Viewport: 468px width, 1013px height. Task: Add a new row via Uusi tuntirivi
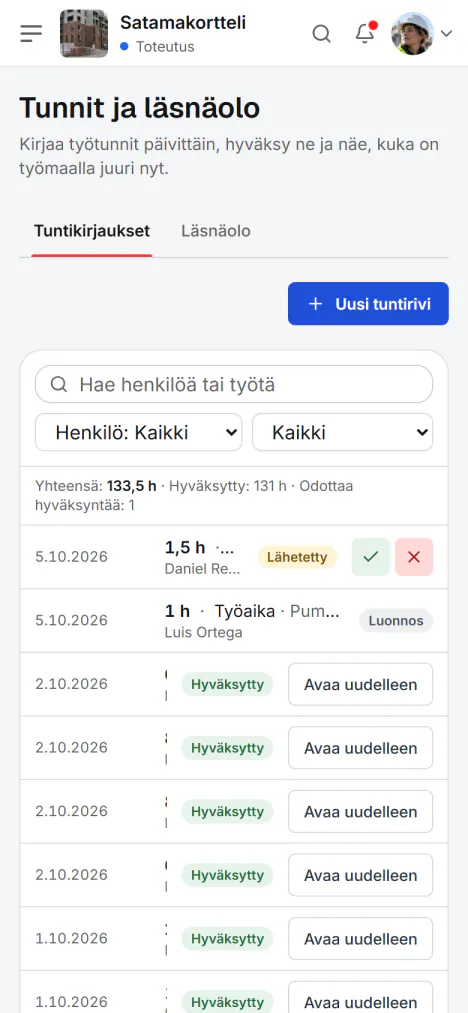pos(368,304)
